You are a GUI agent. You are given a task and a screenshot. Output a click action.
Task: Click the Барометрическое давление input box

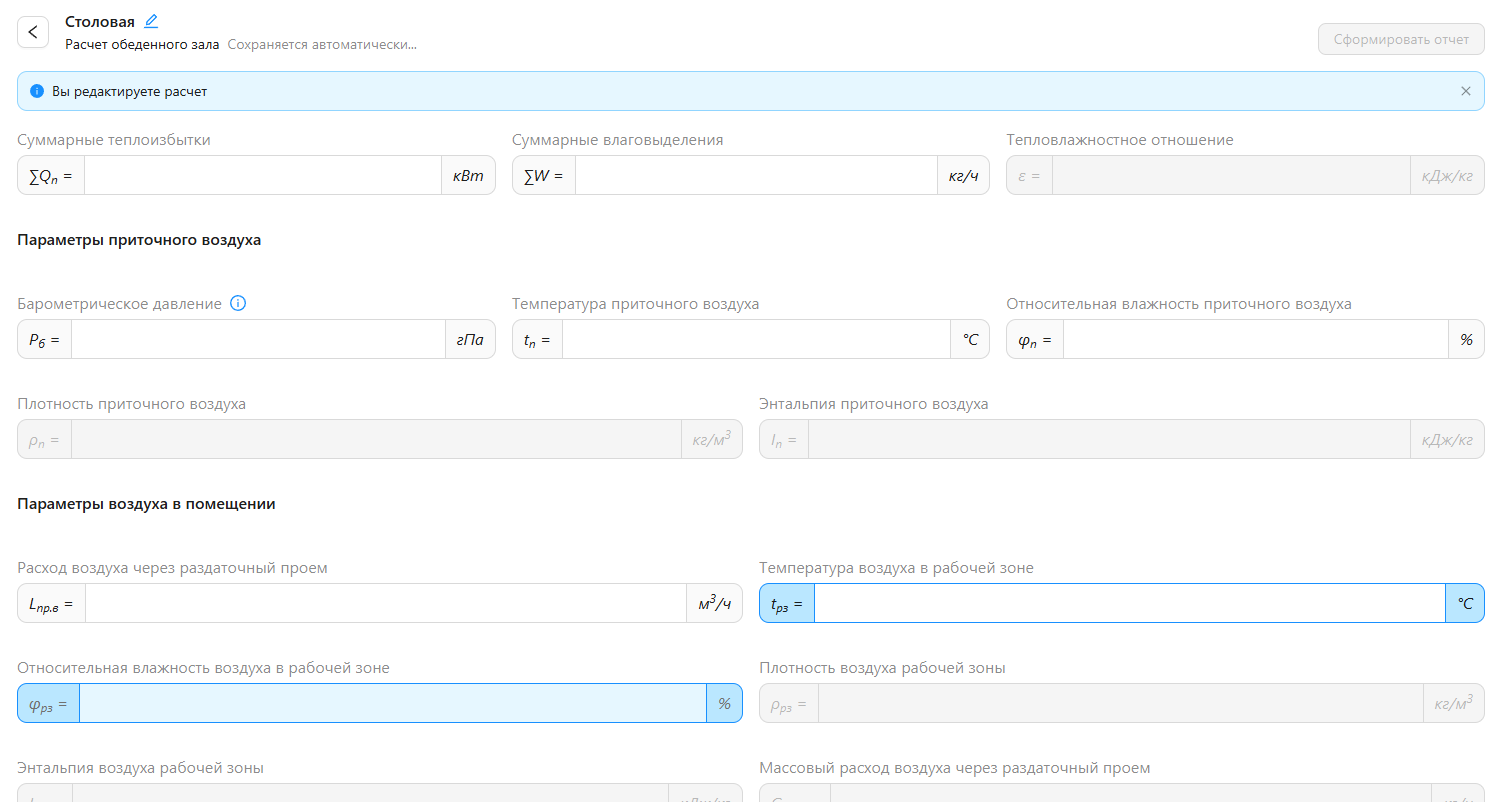[257, 340]
